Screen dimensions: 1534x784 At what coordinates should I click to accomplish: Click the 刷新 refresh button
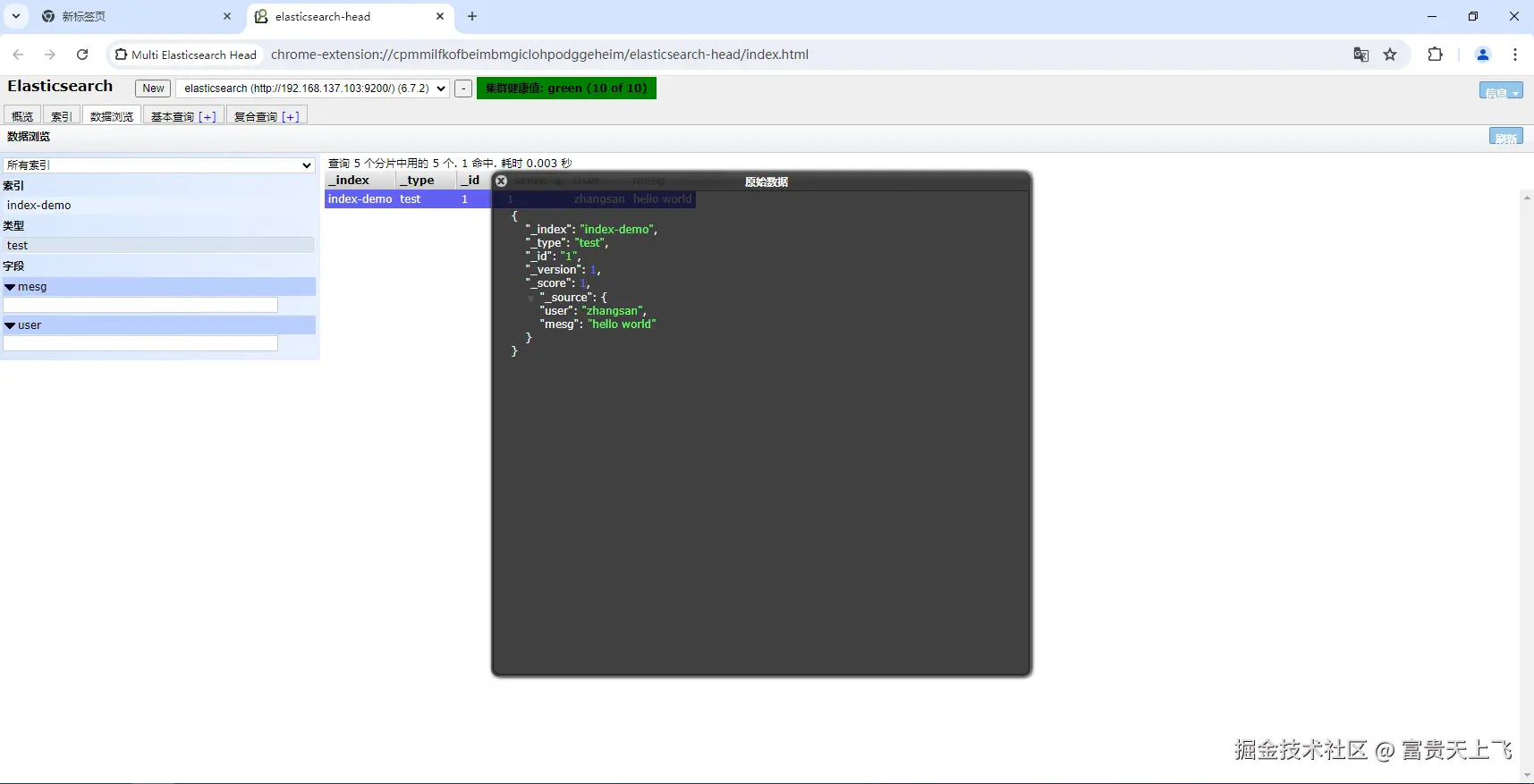[1506, 136]
